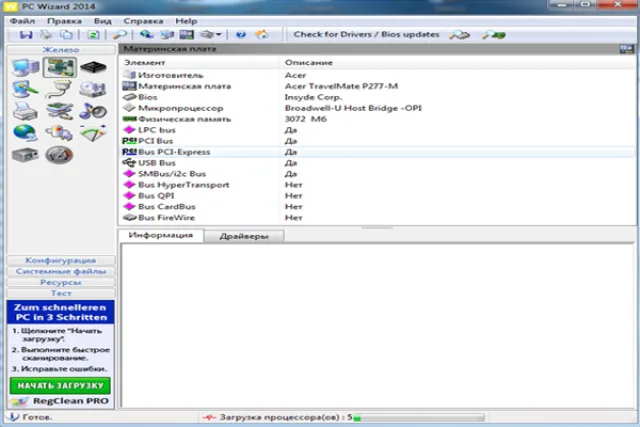Image resolution: width=640 pixels, height=427 pixels.
Task: Select the Bus PCI-Express row
Action: (x=378, y=152)
